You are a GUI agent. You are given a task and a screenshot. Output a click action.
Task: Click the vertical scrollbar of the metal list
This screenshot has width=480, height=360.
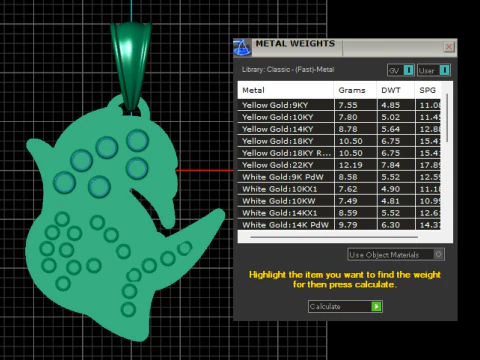pyautogui.click(x=447, y=118)
